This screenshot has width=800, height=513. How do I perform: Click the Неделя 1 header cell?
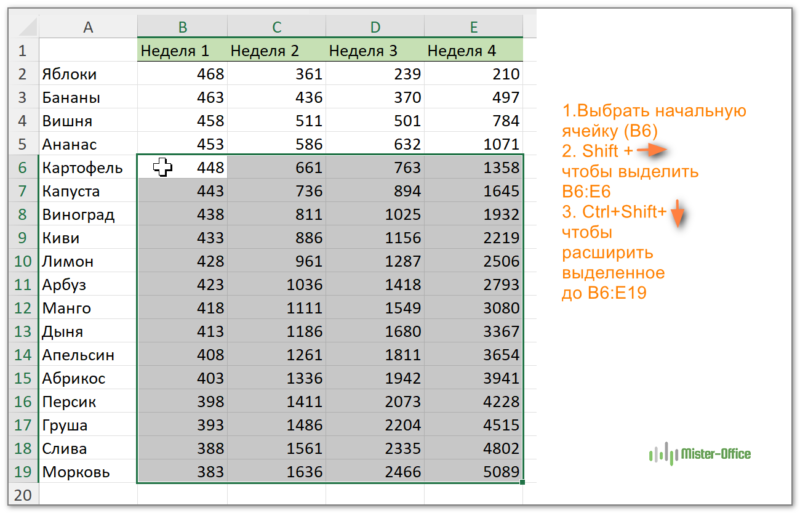point(181,50)
